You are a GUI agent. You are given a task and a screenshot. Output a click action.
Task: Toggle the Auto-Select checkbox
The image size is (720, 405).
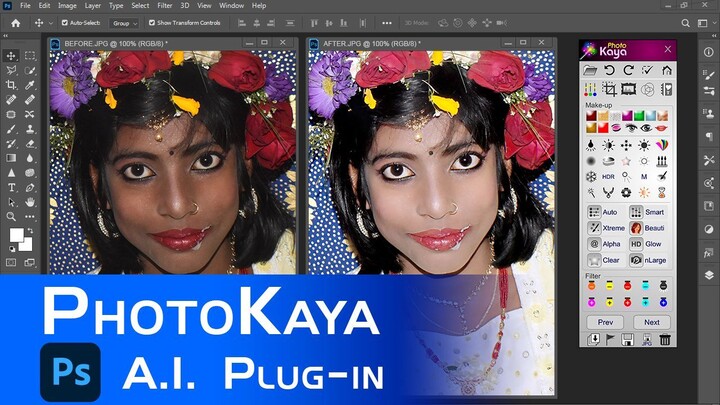point(65,22)
